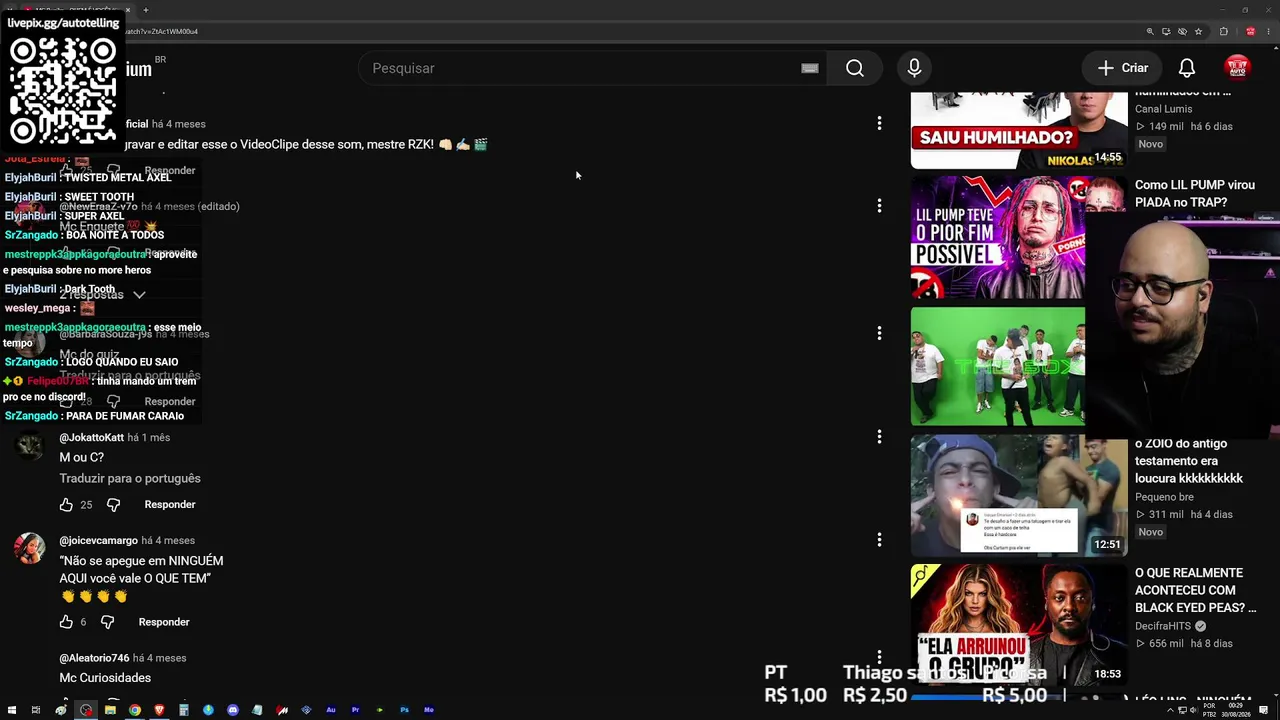Launch Adobe Audition from the taskbar
This screenshot has height=720, width=1280.
(x=331, y=710)
